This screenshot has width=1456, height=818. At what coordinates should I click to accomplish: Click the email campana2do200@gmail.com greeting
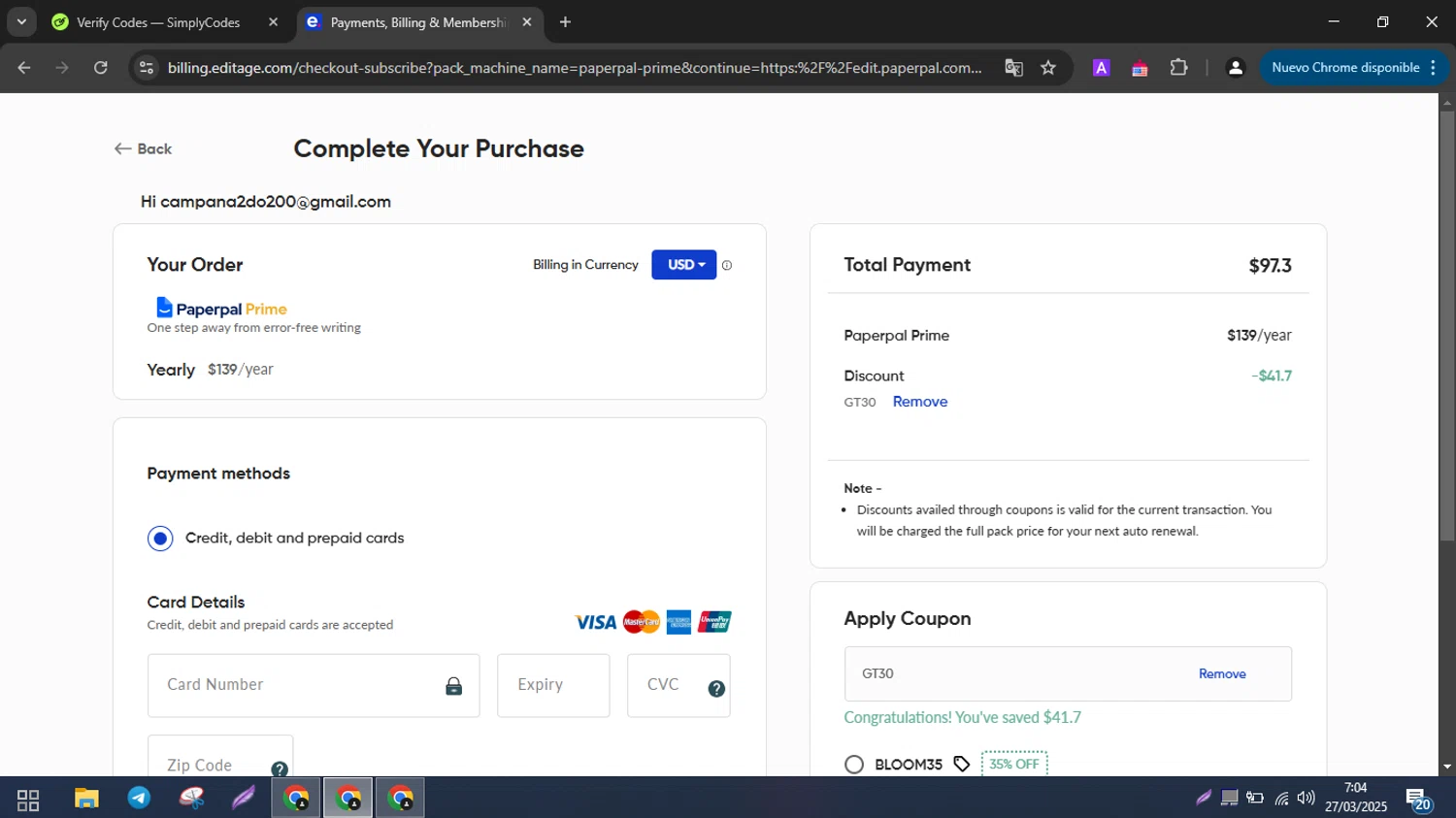266,202
